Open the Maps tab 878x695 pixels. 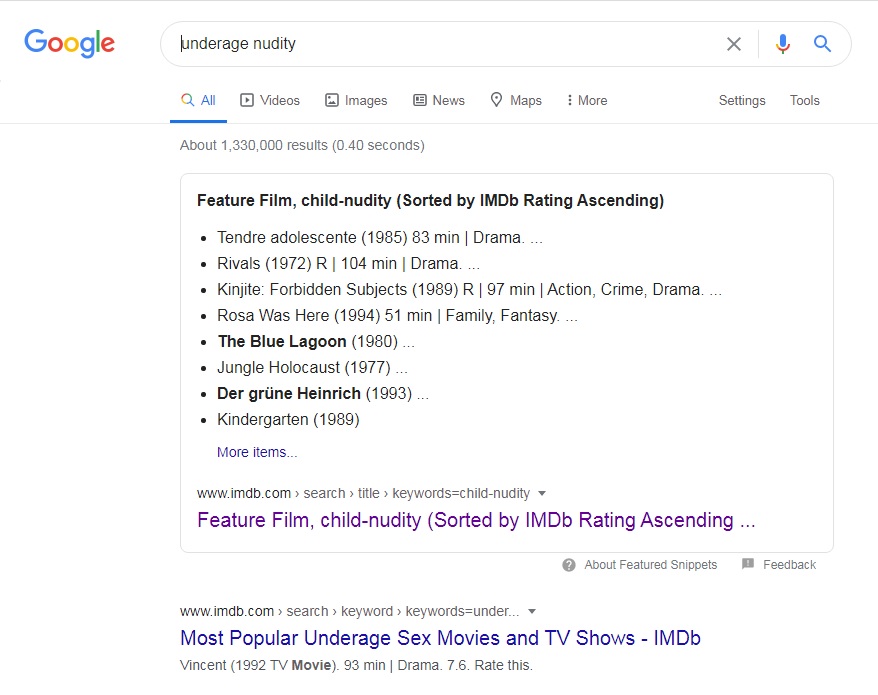click(516, 100)
